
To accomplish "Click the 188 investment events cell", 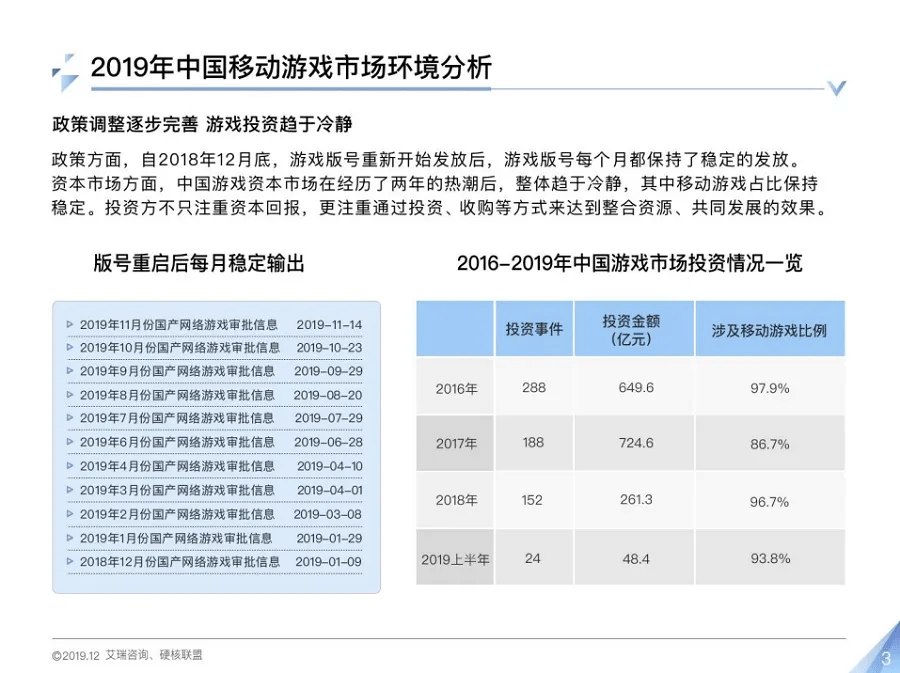I will 533,442.
